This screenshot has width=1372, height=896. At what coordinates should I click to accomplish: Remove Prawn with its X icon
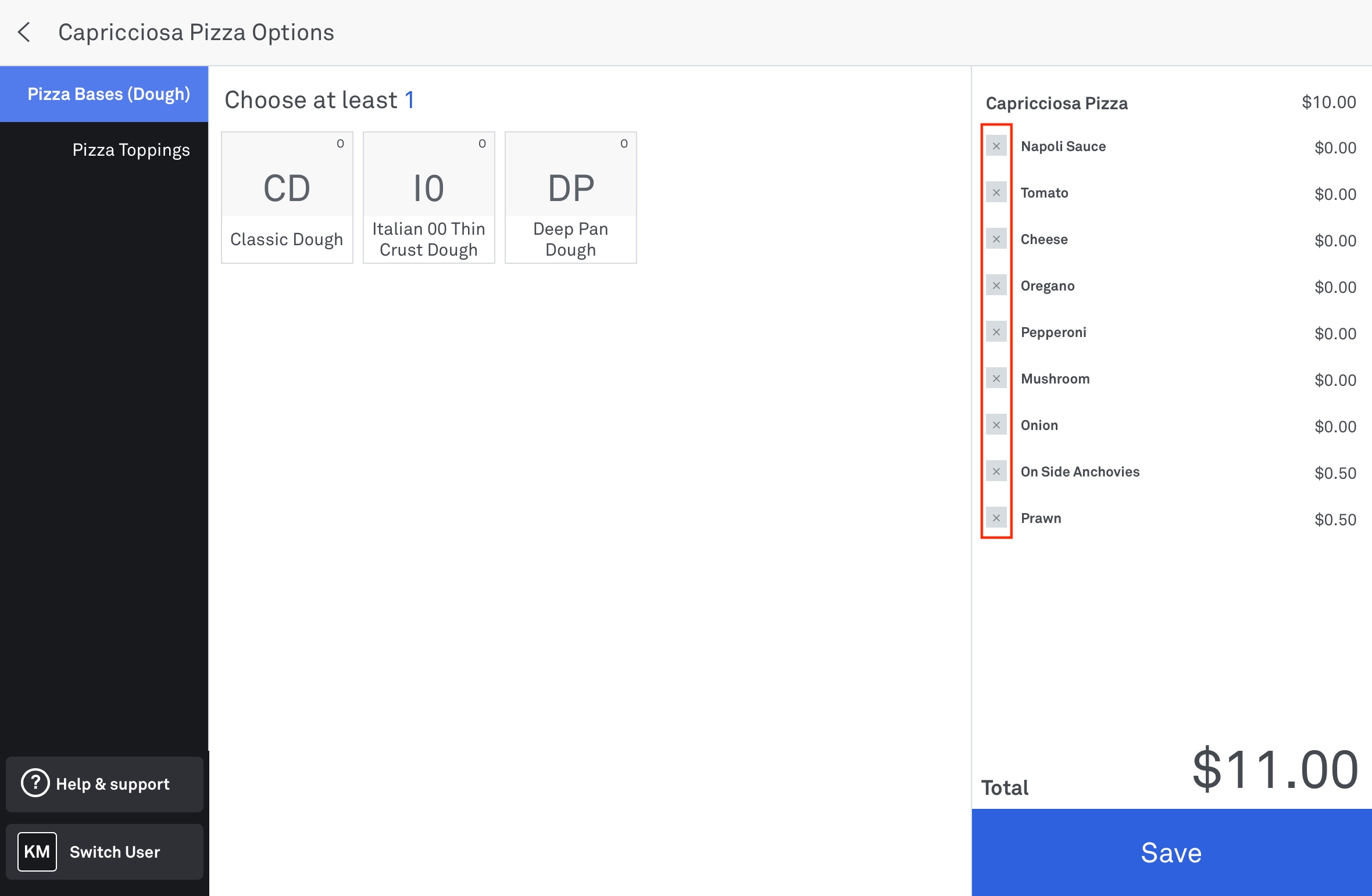(x=996, y=518)
